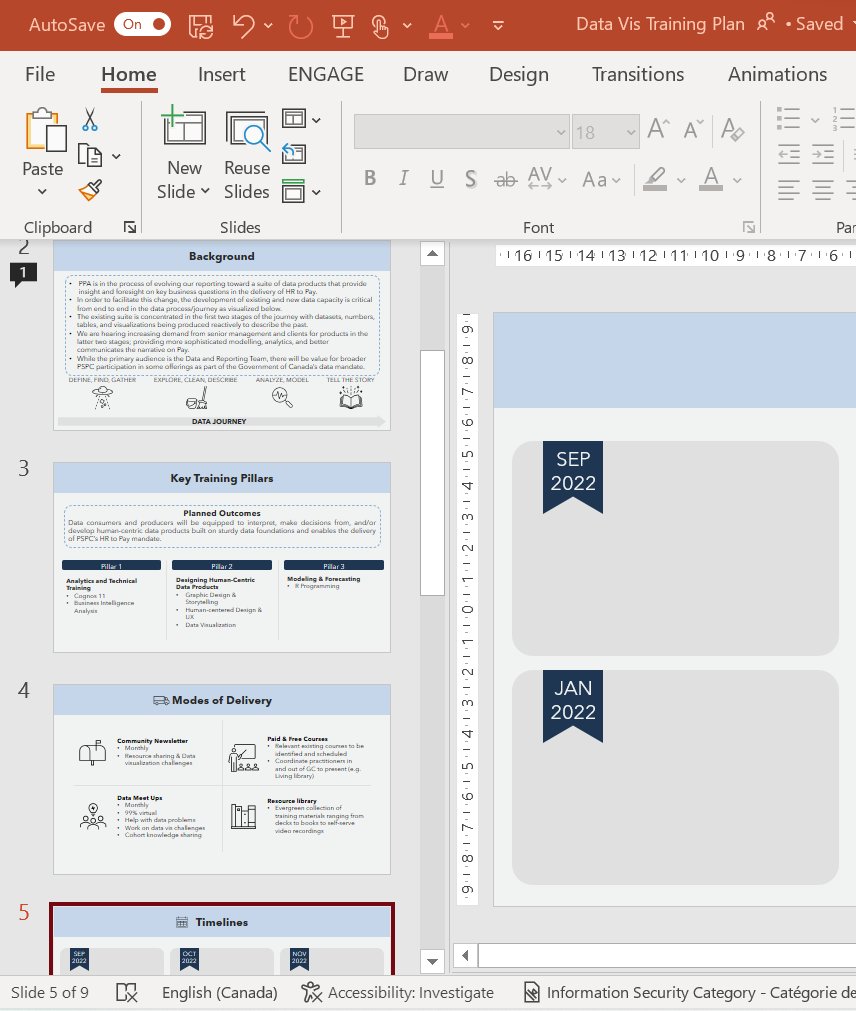Click the Redo/Repeat icon
Image resolution: width=856 pixels, height=1011 pixels.
click(x=300, y=26)
